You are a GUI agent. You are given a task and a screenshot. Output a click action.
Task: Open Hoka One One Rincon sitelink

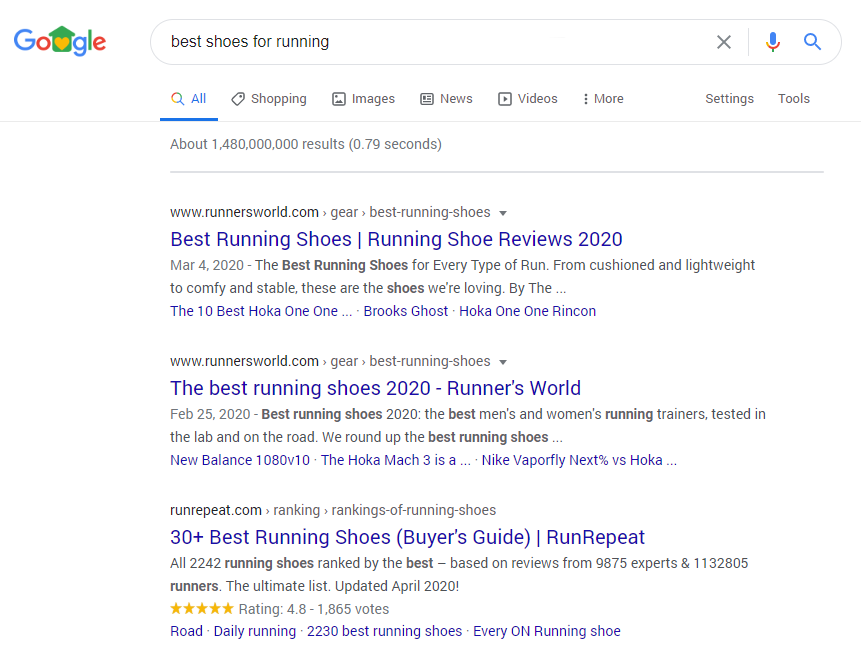coord(527,311)
